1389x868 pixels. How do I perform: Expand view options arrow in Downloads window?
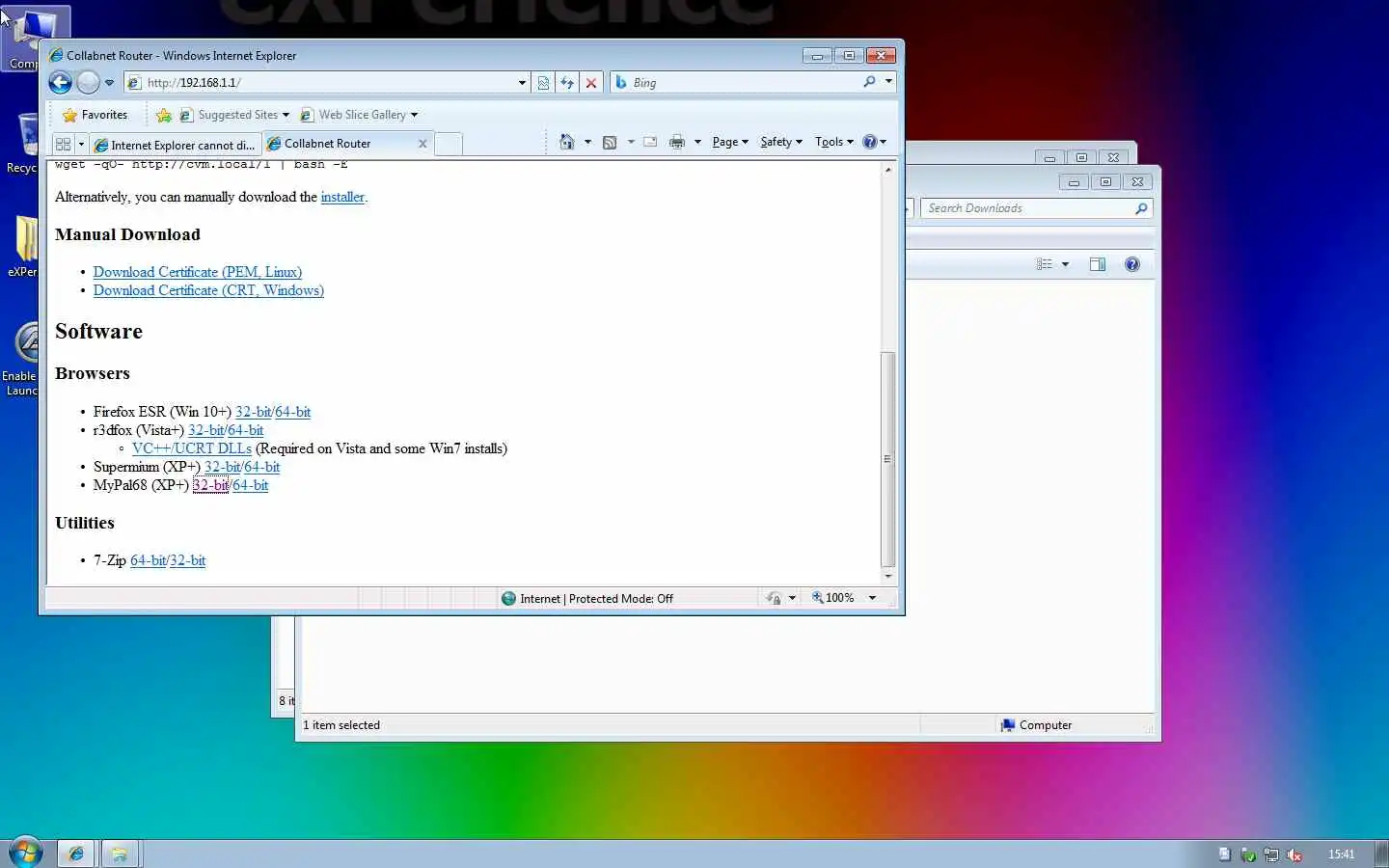[1065, 264]
